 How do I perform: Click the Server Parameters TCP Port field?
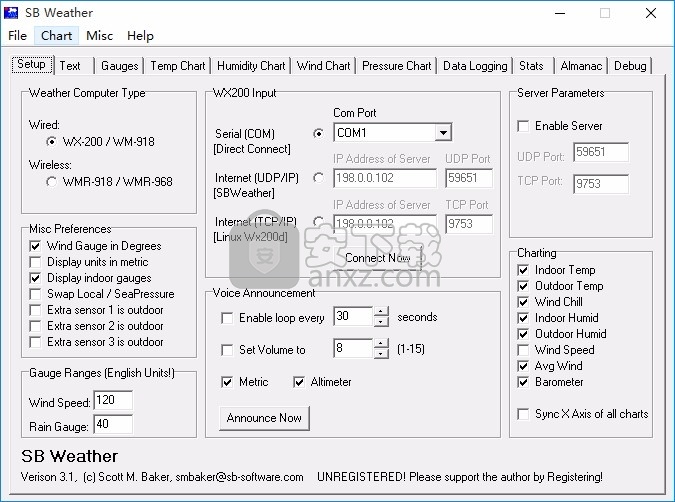click(601, 184)
